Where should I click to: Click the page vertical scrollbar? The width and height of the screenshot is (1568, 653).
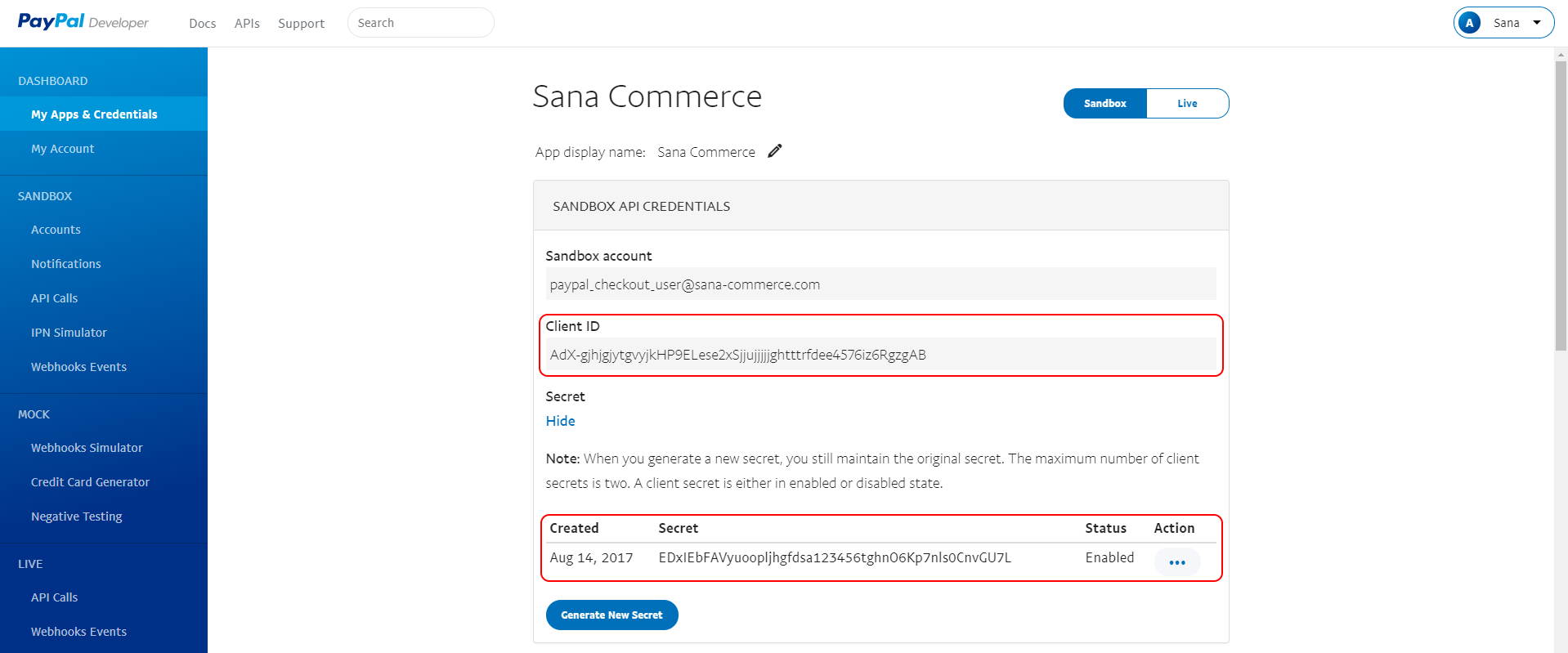point(1561,204)
